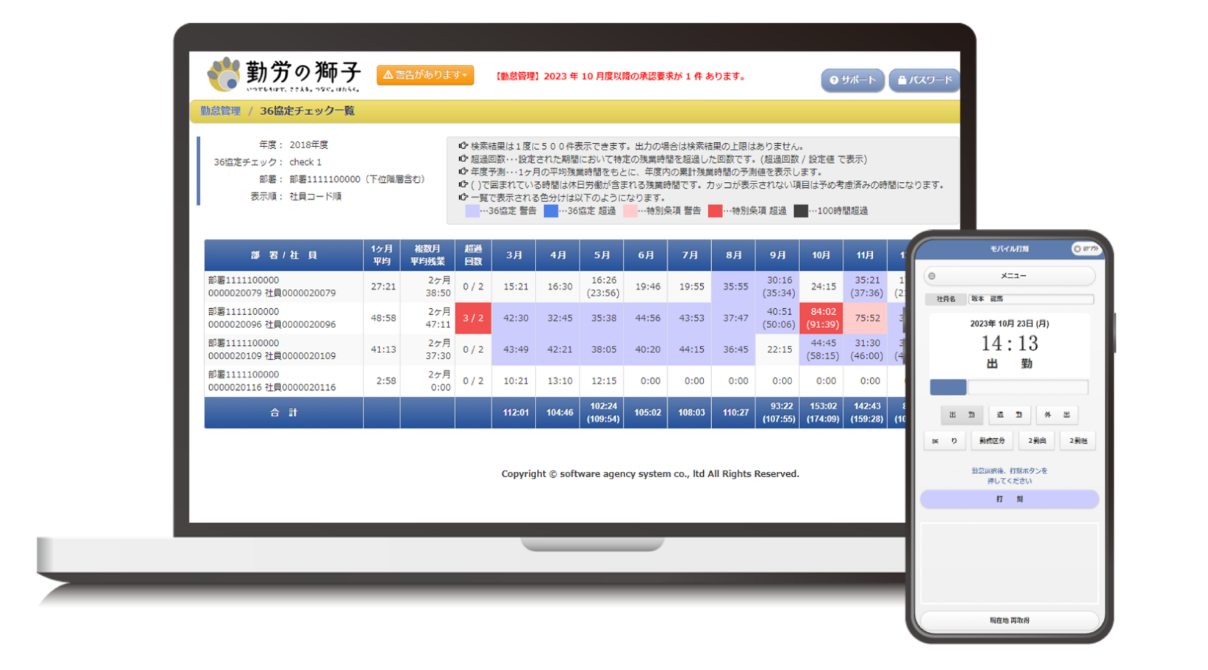Screen dimensions: 1208x670
Task: Click the pink 75:52 November cell
Action: pyautogui.click(x=865, y=318)
